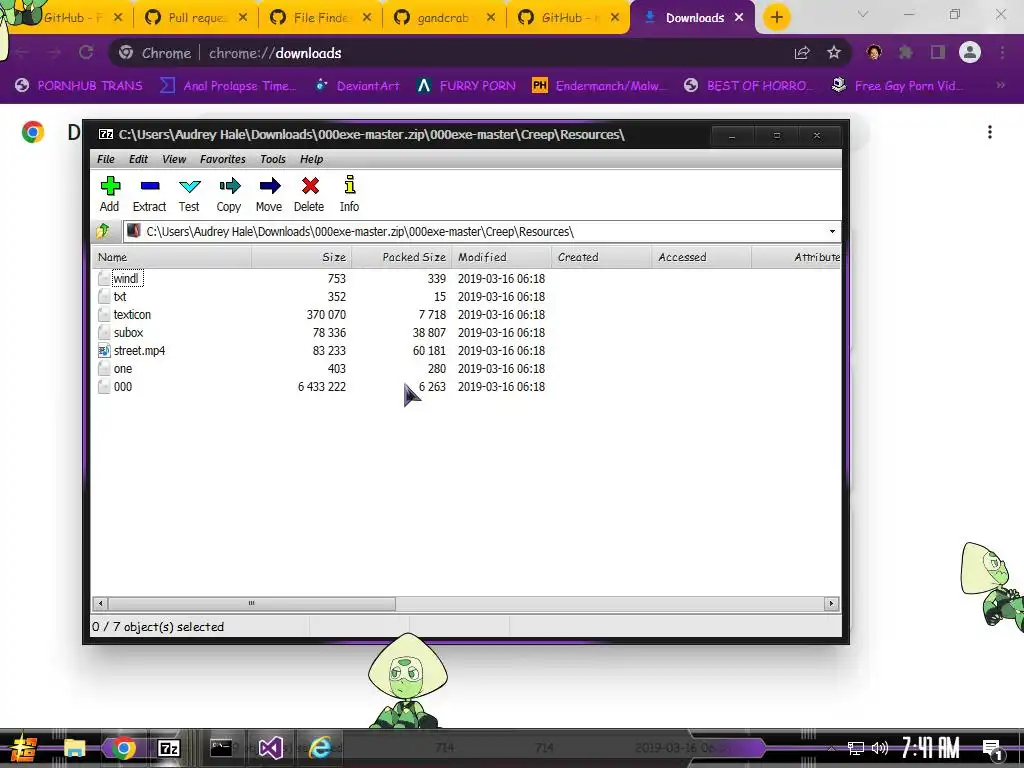Screen dimensions: 1024x768
Task: Open the 7-Zip taskbar icon
Action: click(169, 748)
